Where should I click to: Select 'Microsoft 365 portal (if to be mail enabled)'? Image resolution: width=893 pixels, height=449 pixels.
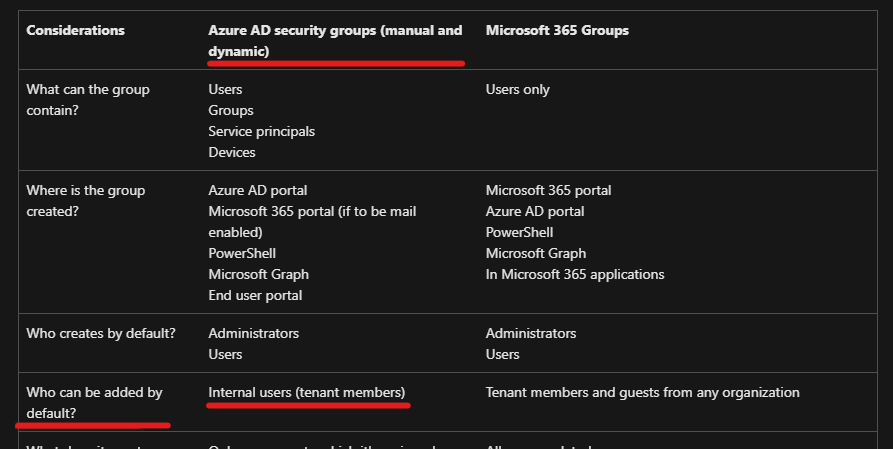coord(312,222)
